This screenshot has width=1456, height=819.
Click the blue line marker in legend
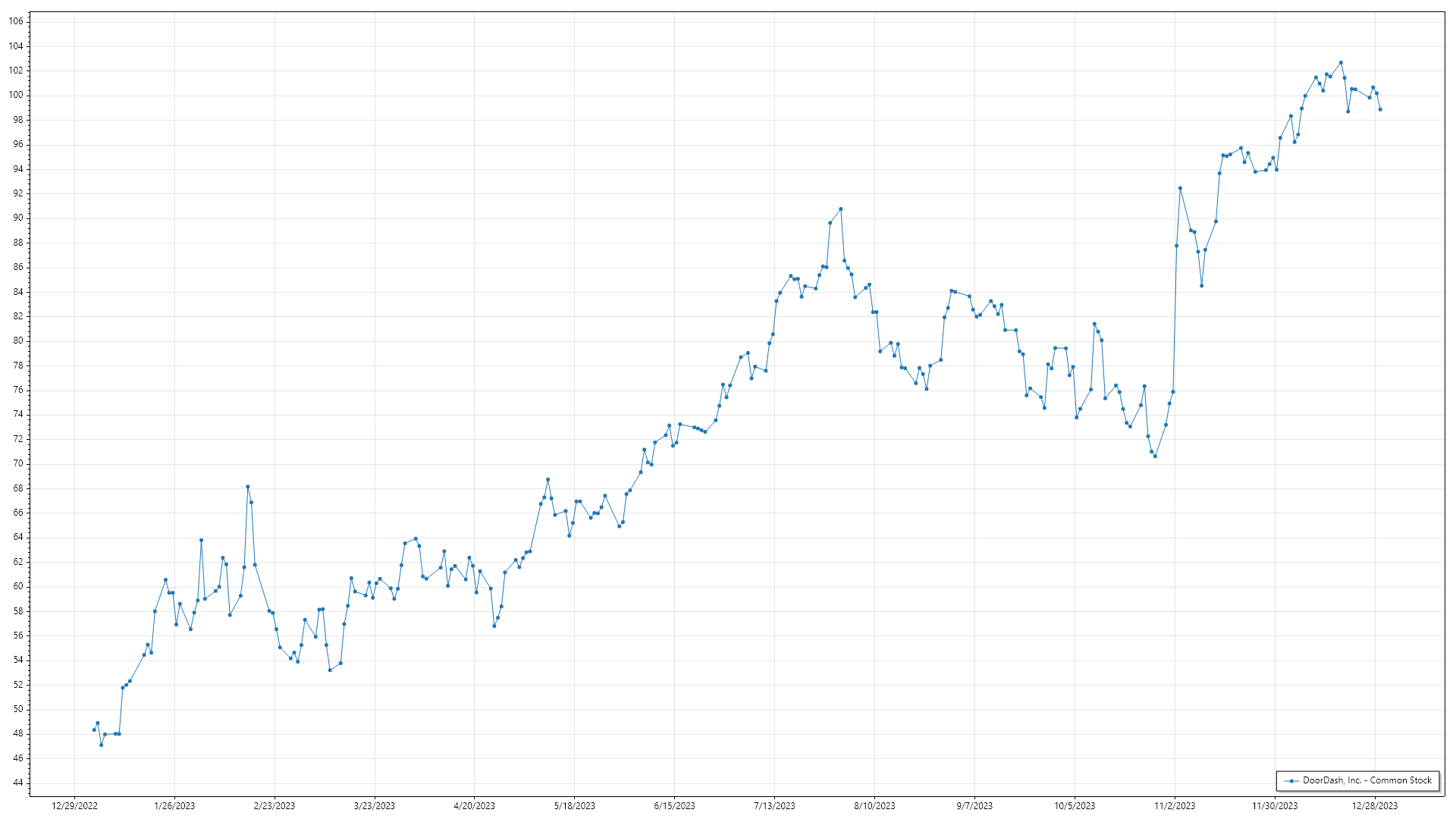(x=1291, y=781)
